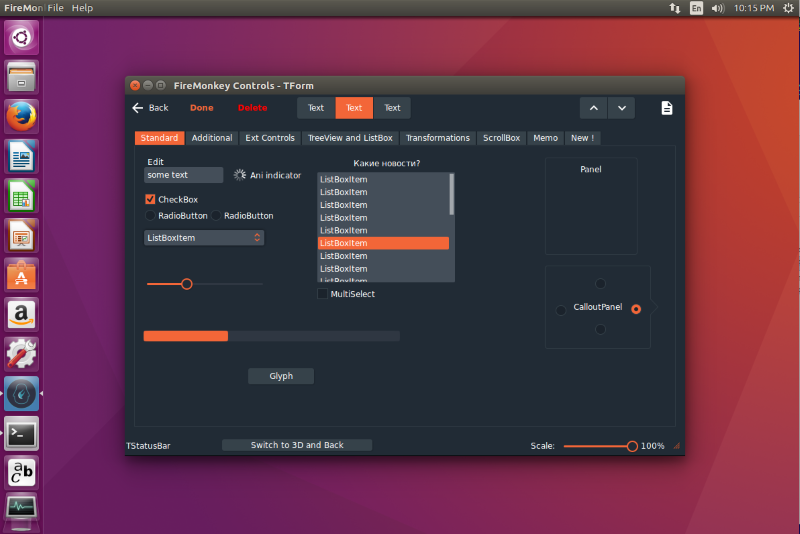Click the 'some text' edit field
Image resolution: width=800 pixels, height=534 pixels.
coord(183,175)
